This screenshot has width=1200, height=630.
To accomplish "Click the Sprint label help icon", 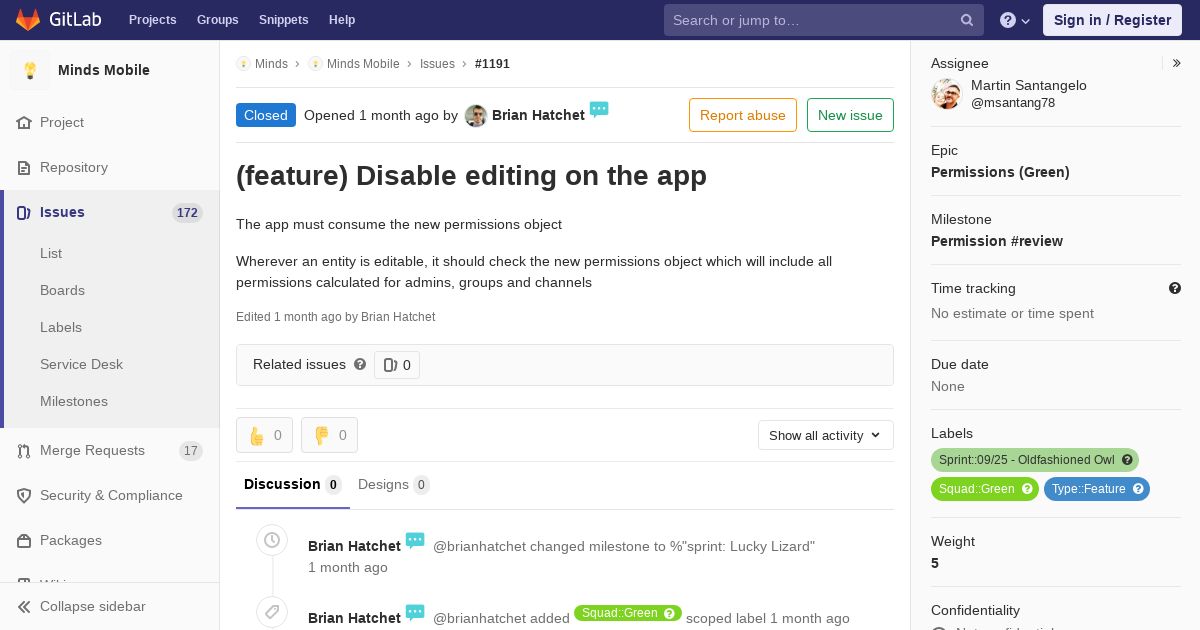I will coord(1127,460).
